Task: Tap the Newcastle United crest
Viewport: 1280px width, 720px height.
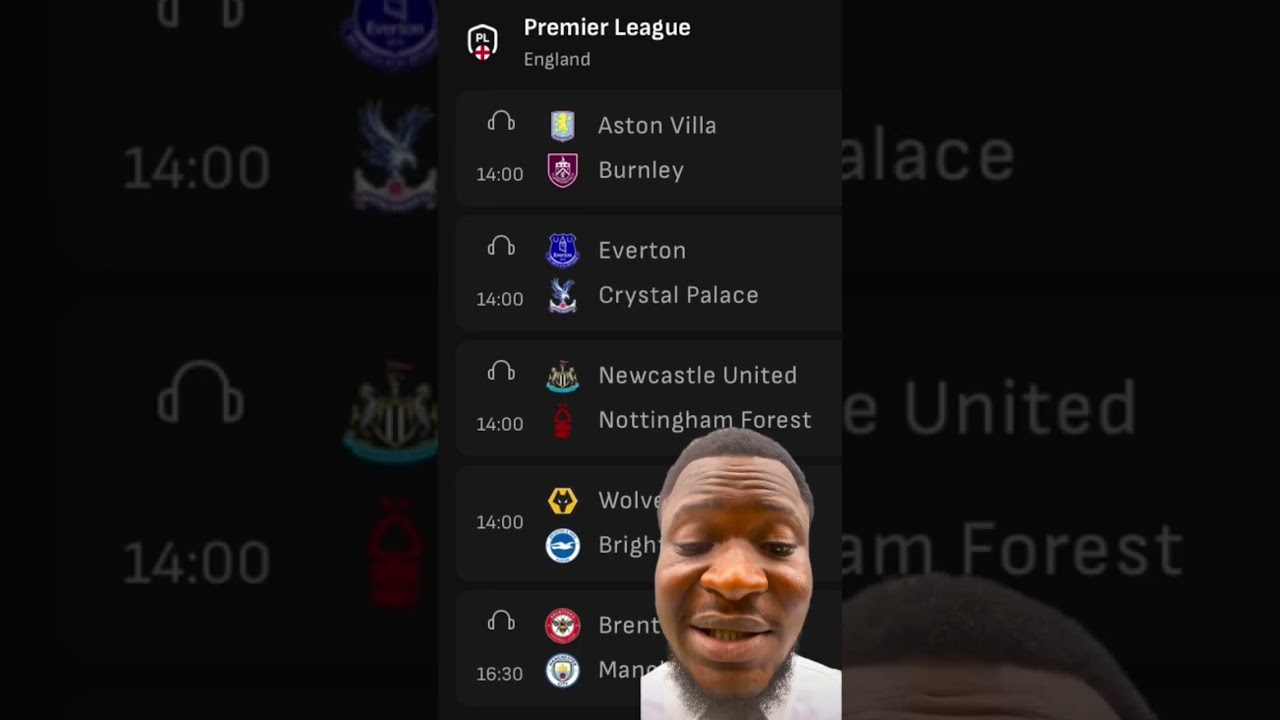Action: pyautogui.click(x=563, y=375)
